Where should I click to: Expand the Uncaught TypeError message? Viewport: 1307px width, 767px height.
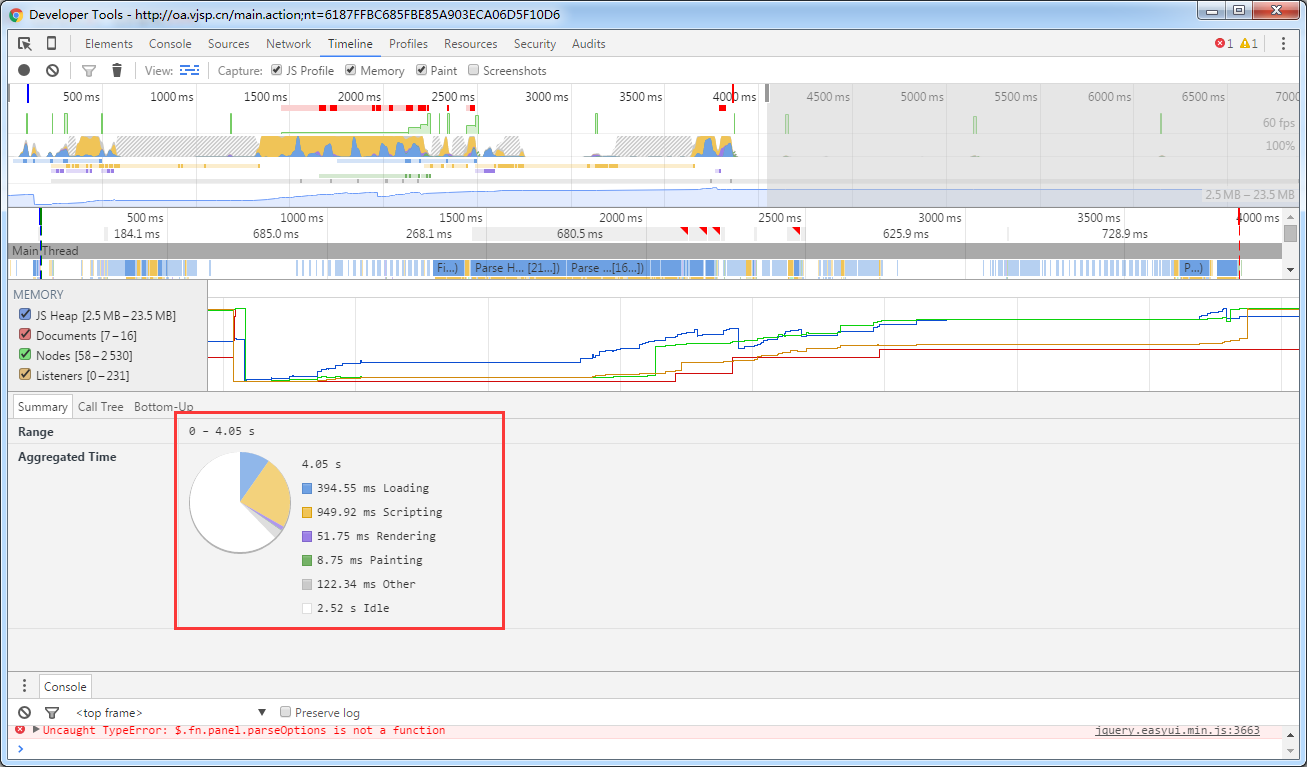point(36,730)
